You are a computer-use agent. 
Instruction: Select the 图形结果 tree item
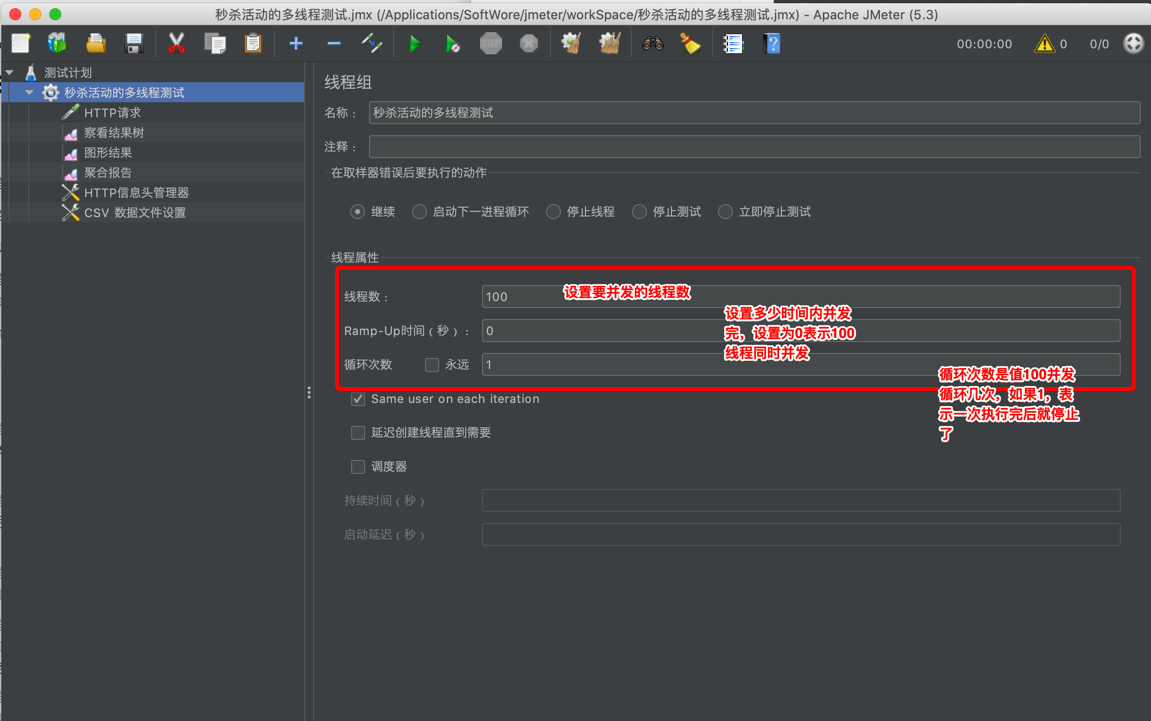tap(108, 152)
